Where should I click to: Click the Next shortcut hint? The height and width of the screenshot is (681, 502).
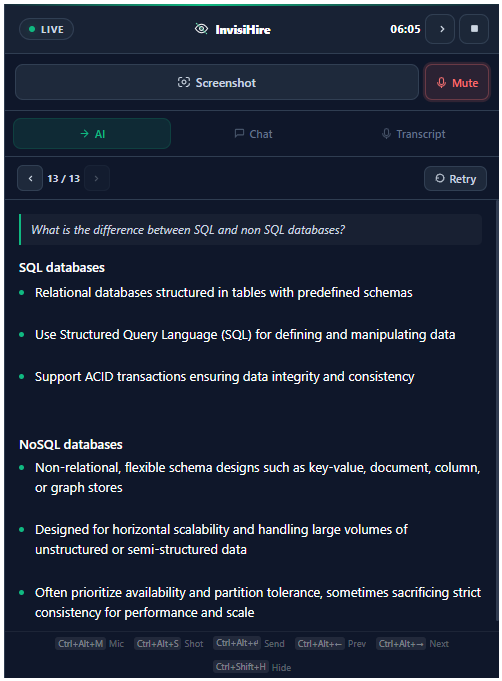pos(413,644)
